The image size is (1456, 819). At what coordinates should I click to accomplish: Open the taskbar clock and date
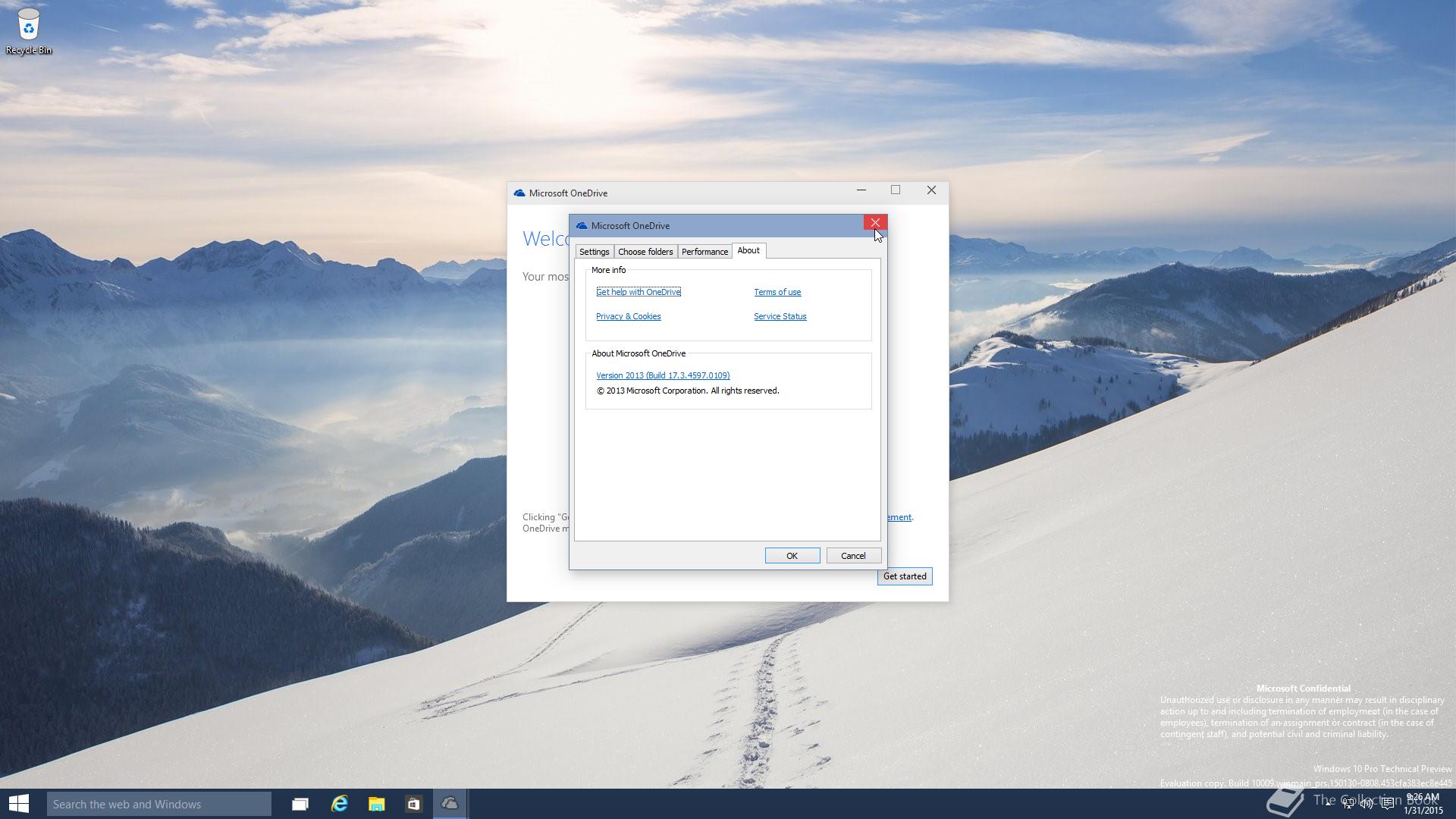tap(1423, 804)
